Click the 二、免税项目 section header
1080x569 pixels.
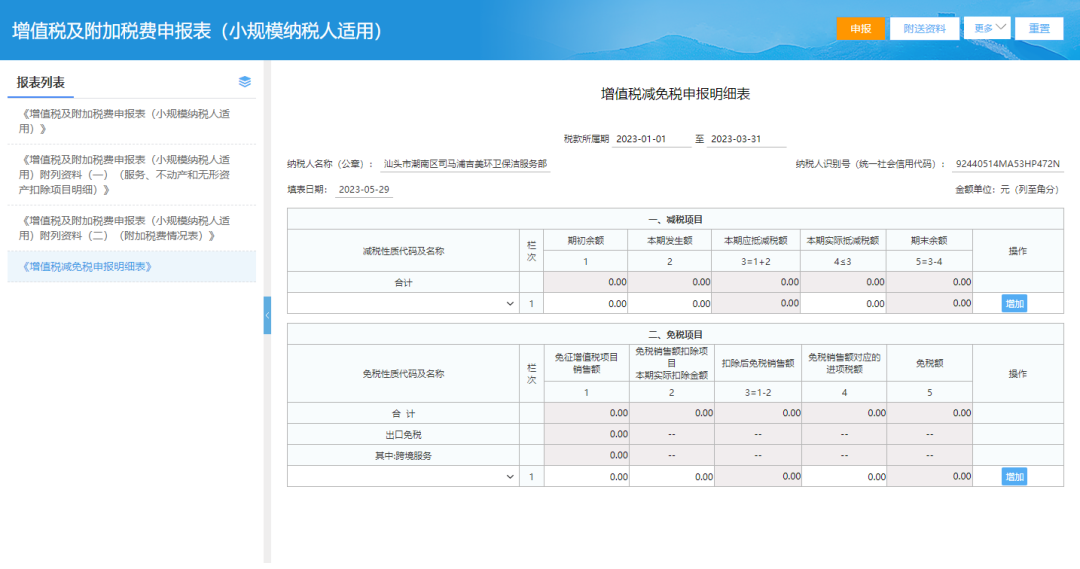675,335
